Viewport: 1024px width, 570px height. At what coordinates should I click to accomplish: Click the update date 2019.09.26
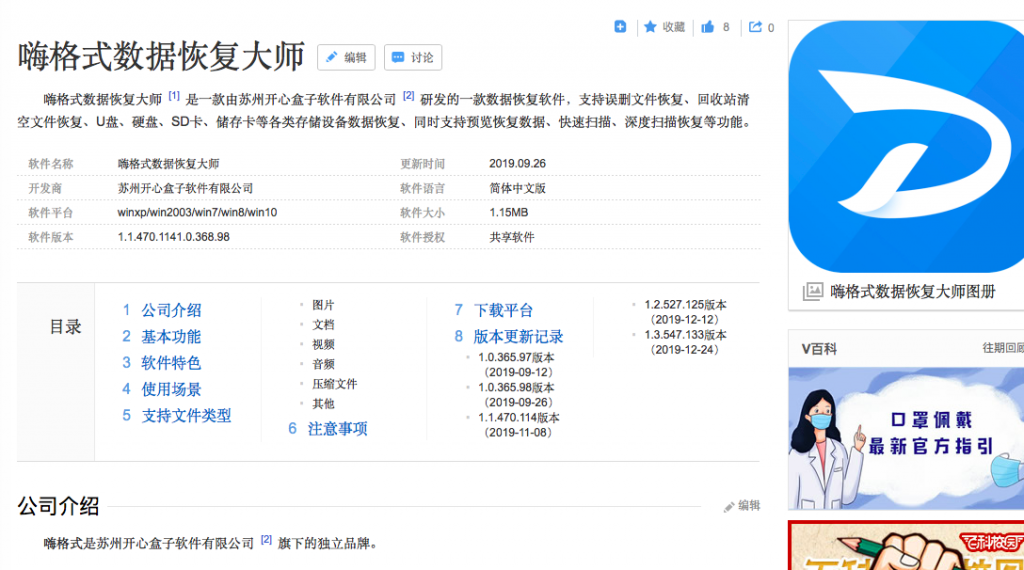(517, 163)
